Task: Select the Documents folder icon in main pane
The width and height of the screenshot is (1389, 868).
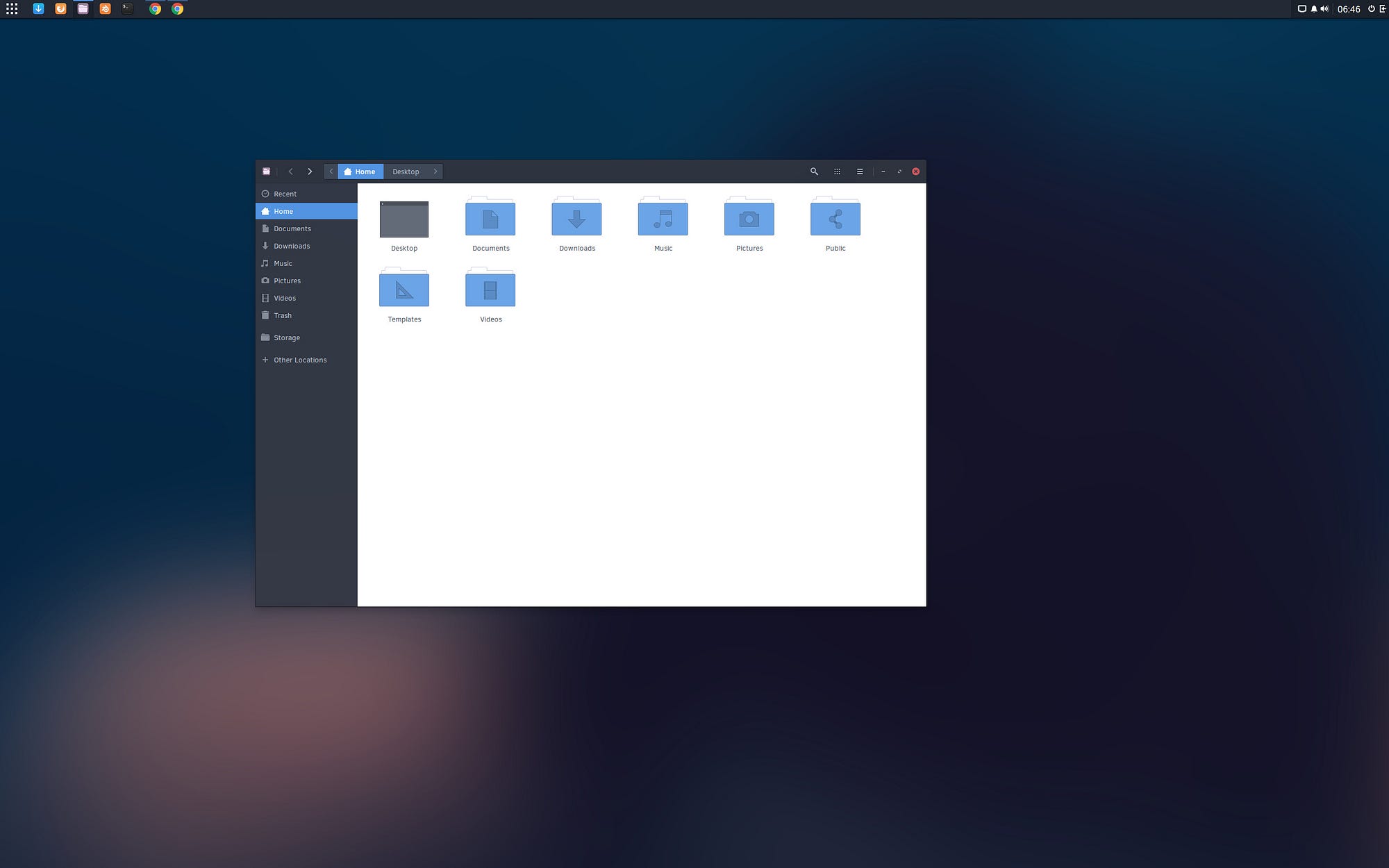Action: [490, 216]
